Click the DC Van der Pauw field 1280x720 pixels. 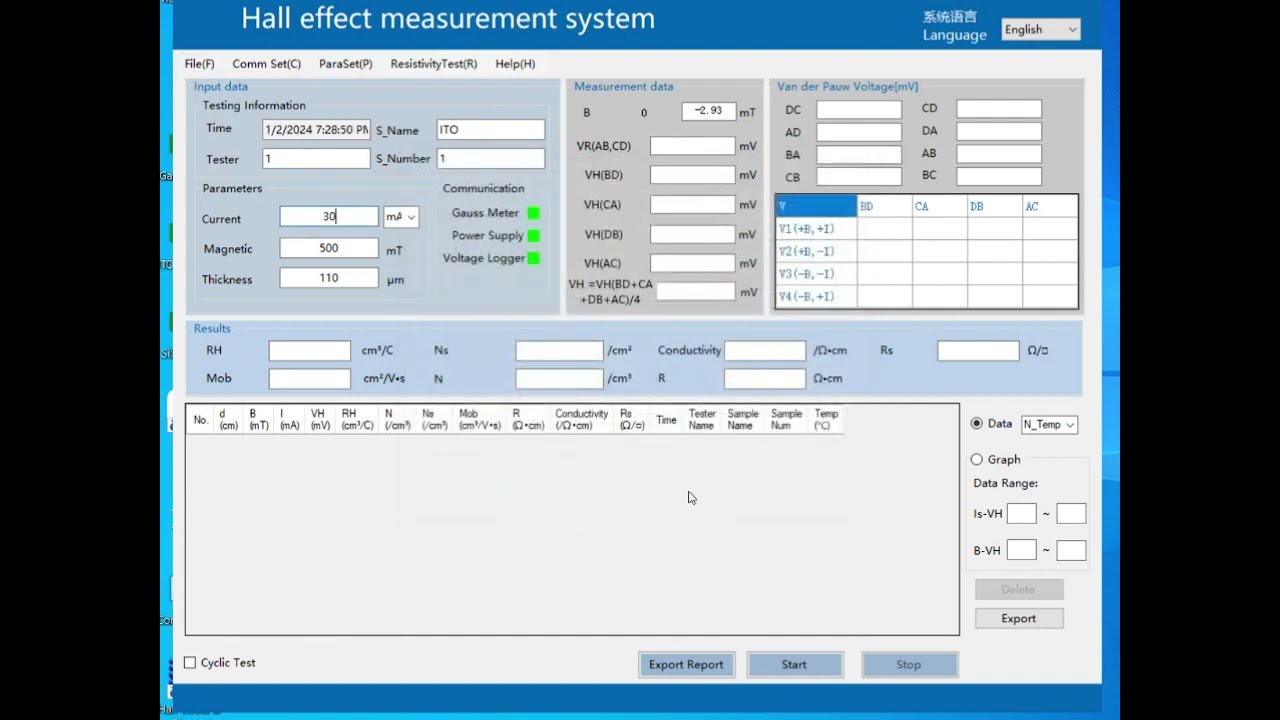(859, 110)
